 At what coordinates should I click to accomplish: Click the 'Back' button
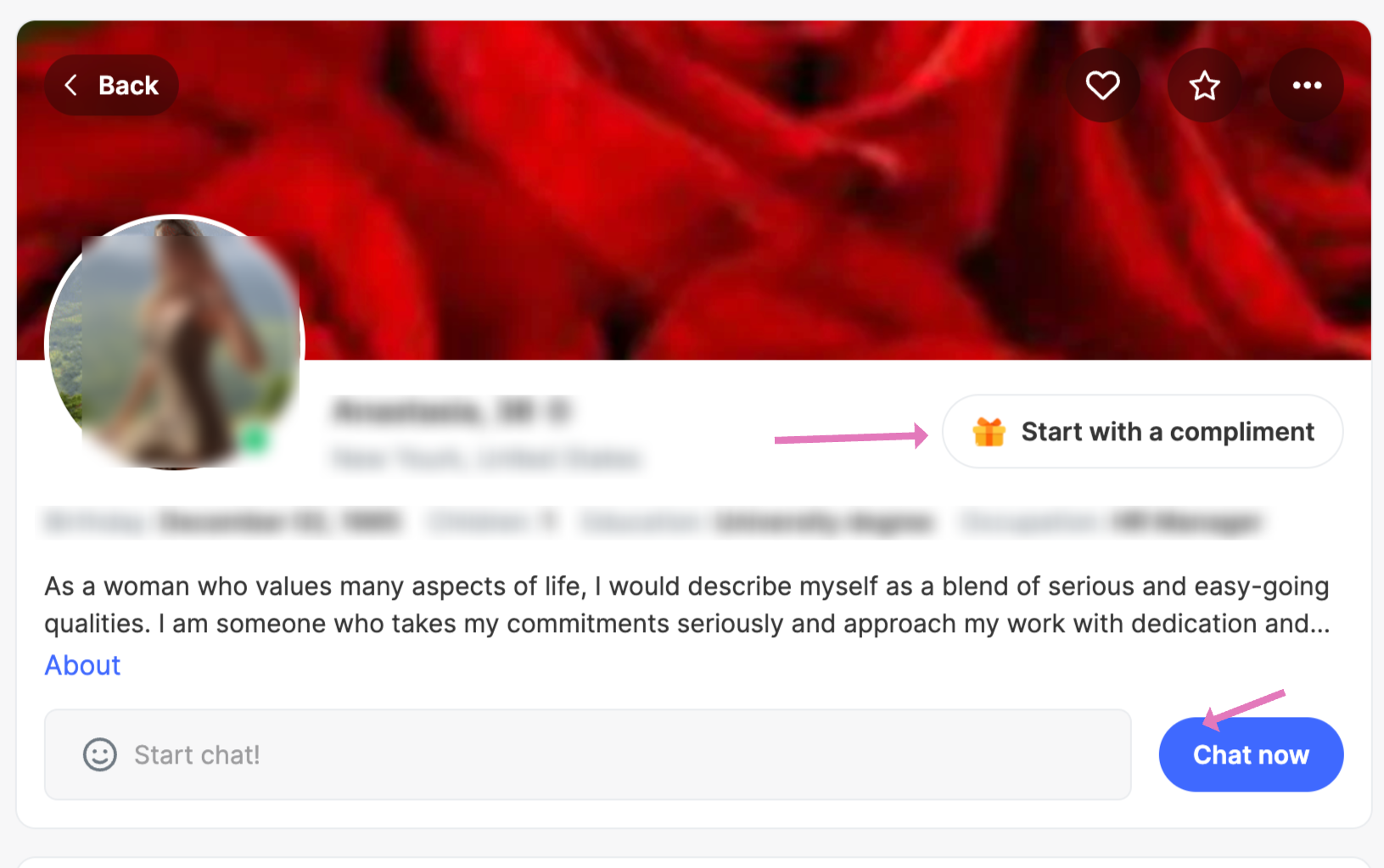coord(111,85)
